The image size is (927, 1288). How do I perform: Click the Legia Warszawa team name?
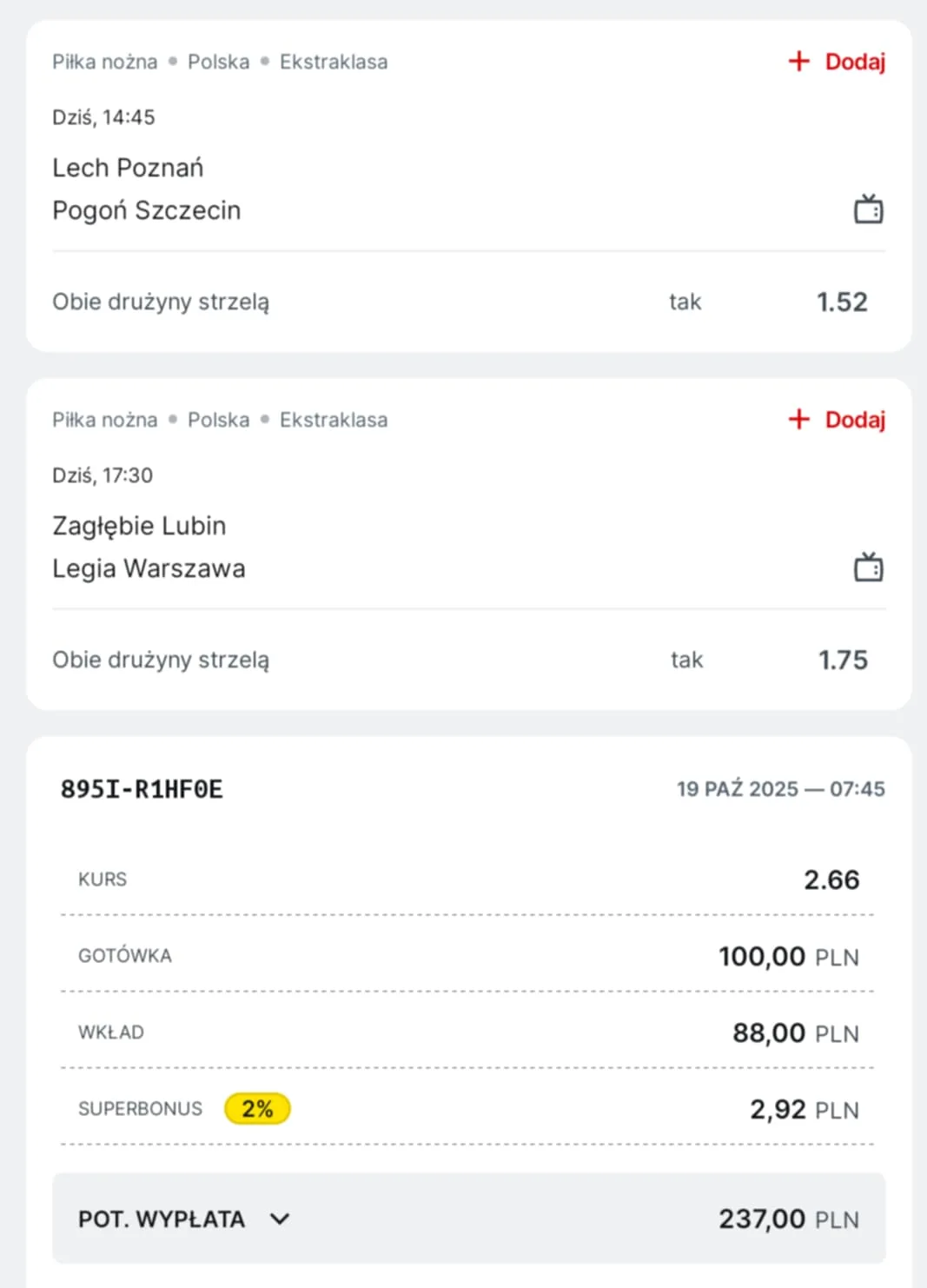click(x=149, y=568)
